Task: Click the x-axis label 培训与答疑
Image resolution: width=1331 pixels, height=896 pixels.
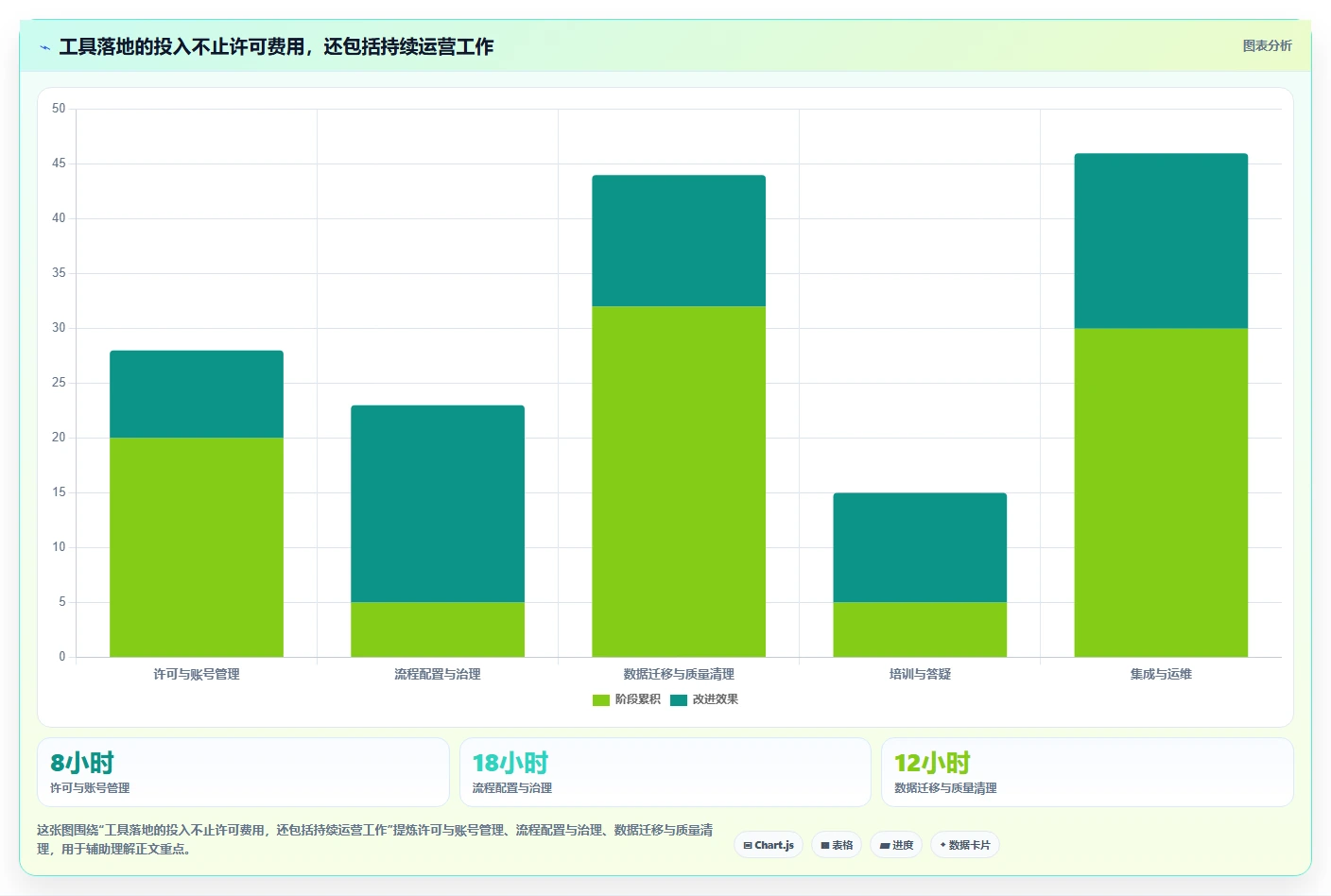Action: 920,674
